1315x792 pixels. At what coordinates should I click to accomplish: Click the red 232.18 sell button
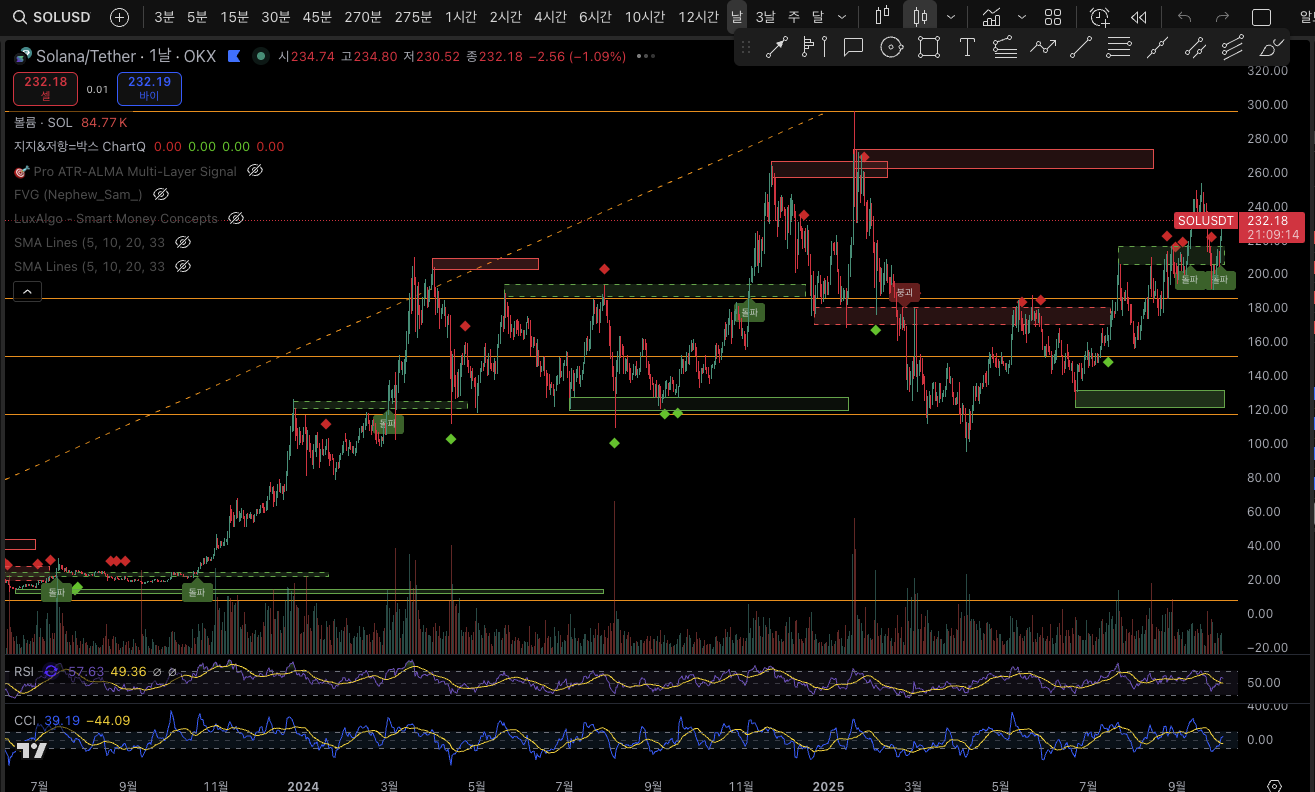pyautogui.click(x=45, y=88)
